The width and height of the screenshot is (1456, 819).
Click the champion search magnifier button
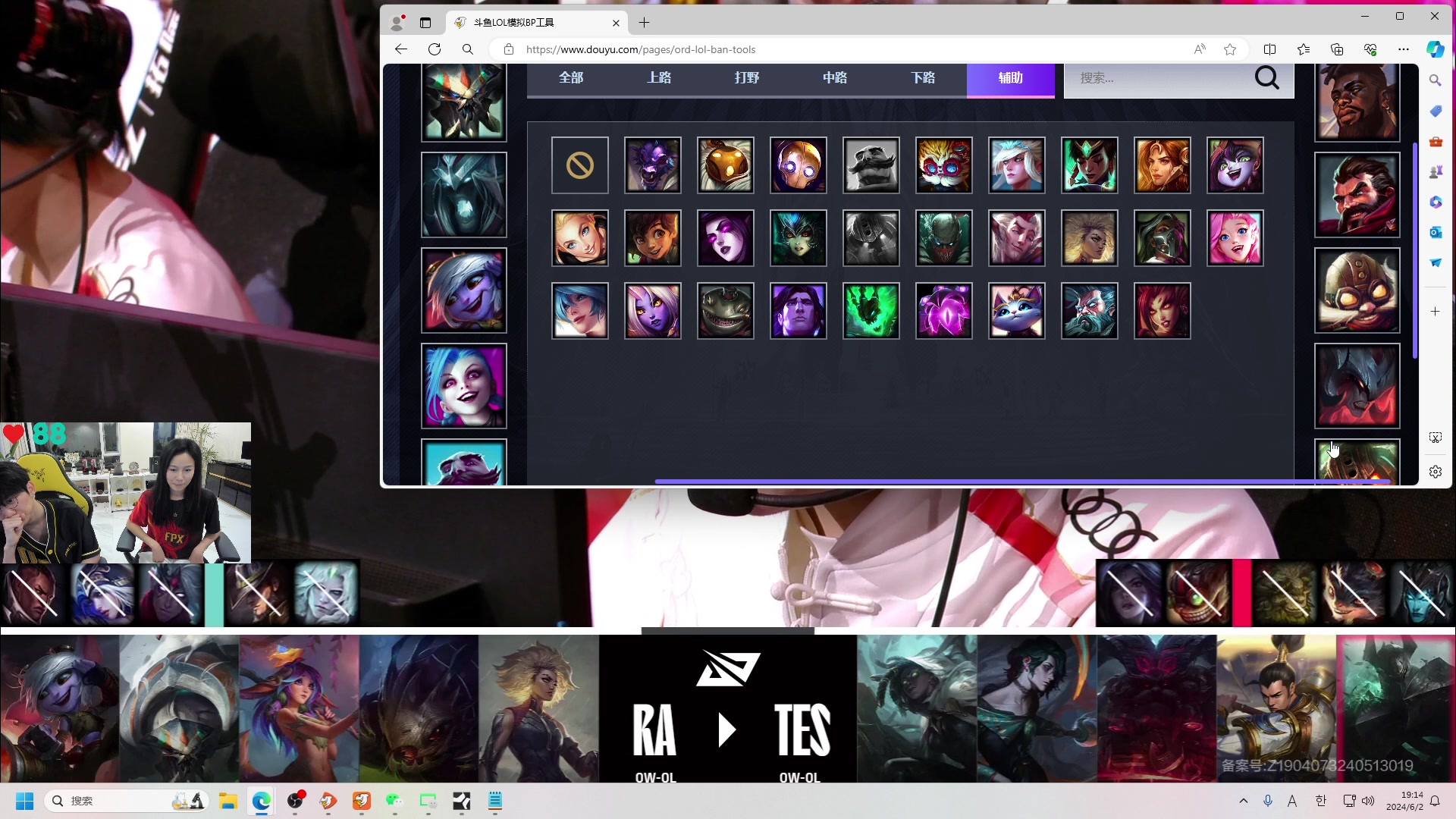point(1266,77)
